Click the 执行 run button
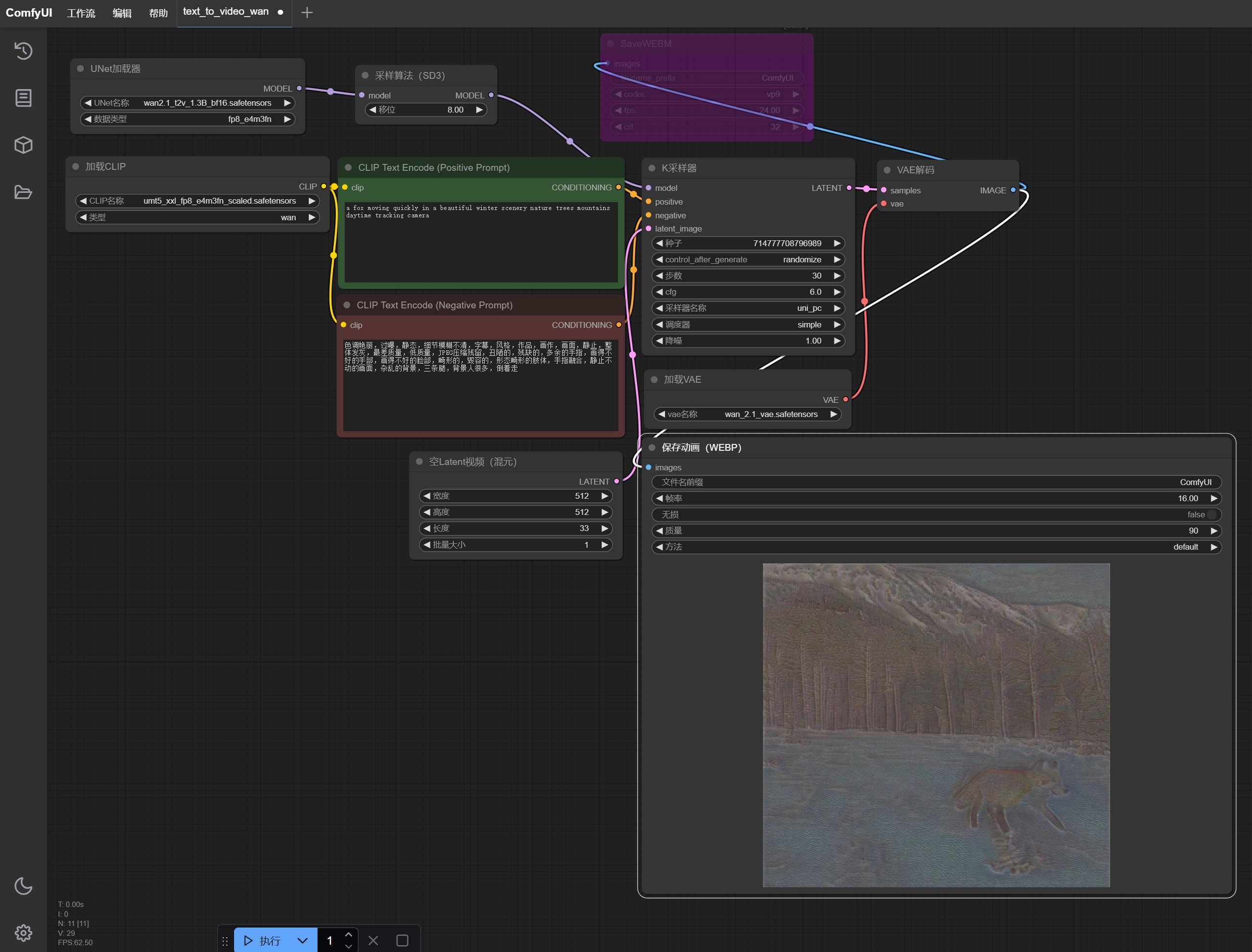Screen dimensions: 1252x952 pyautogui.click(x=263, y=941)
